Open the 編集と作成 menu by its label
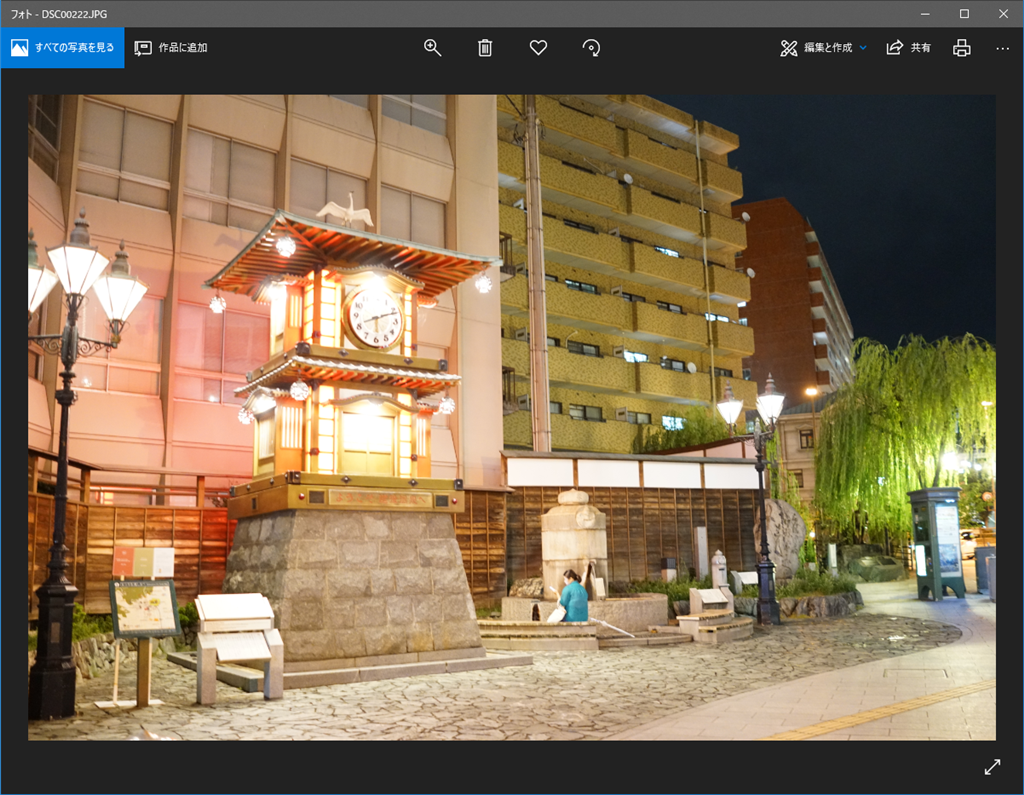This screenshot has width=1024, height=795. 827,47
